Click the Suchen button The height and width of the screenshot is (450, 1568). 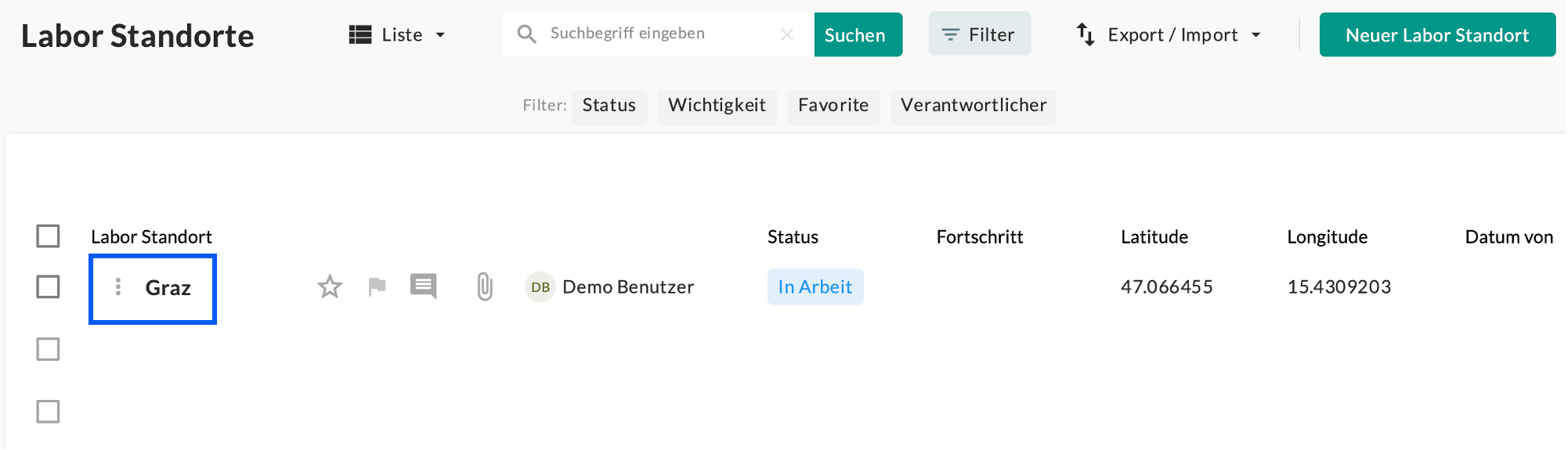pos(857,34)
